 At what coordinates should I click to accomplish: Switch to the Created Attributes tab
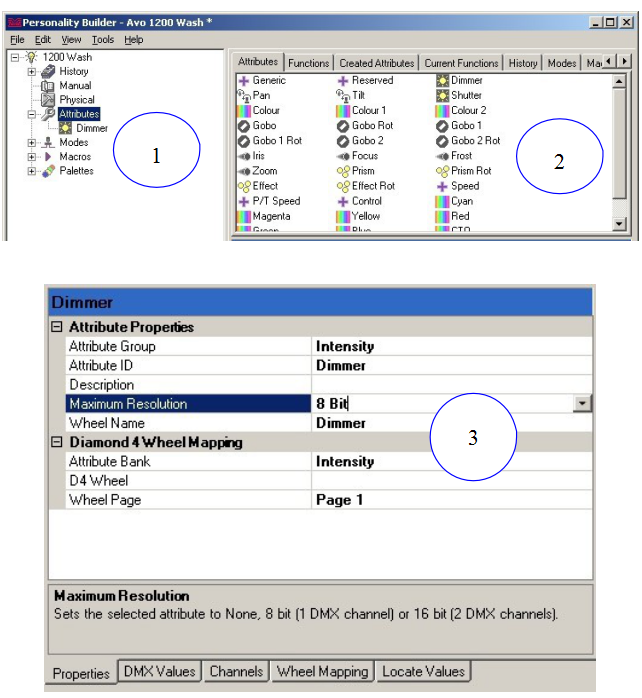(377, 63)
